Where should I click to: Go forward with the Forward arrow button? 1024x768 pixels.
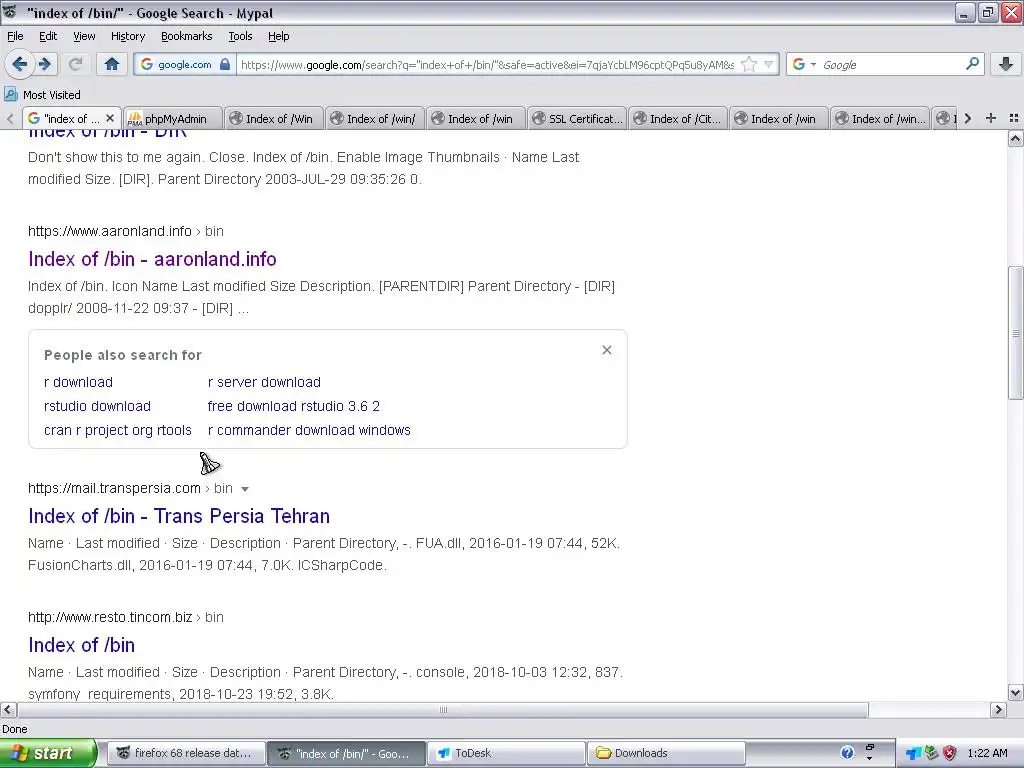tap(45, 64)
